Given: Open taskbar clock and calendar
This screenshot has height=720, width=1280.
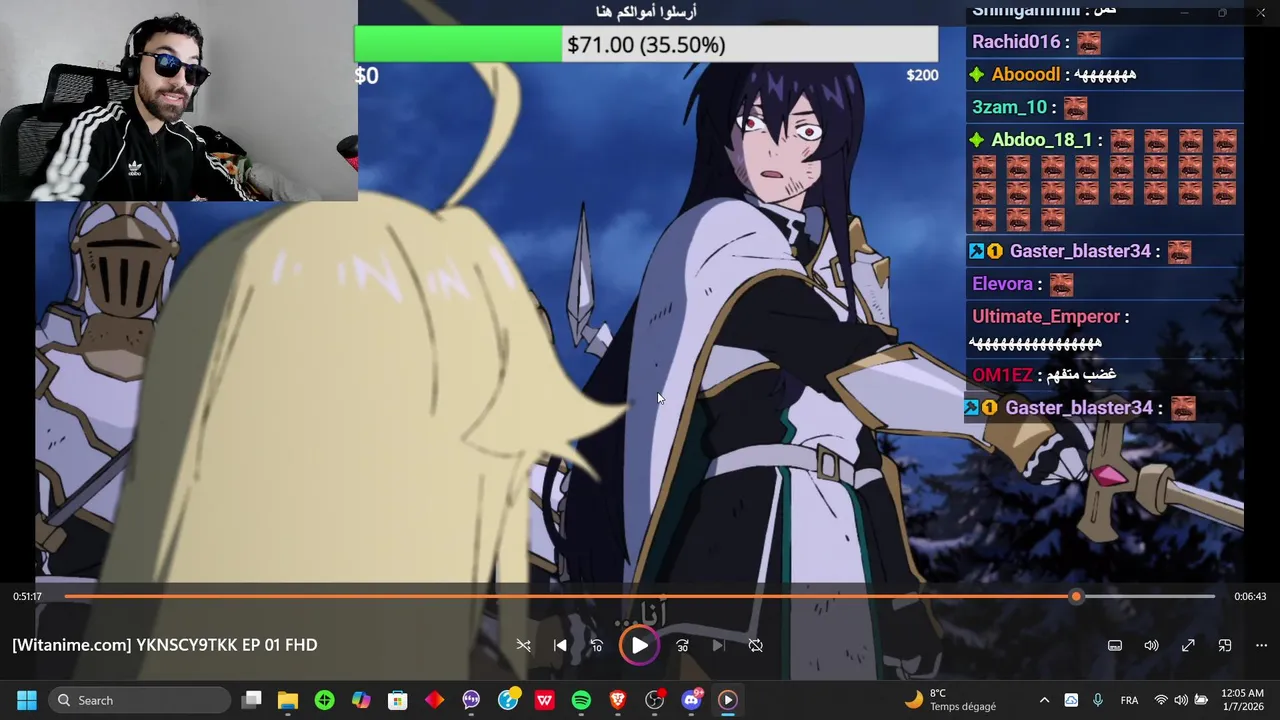Looking at the screenshot, I should coord(1242,700).
